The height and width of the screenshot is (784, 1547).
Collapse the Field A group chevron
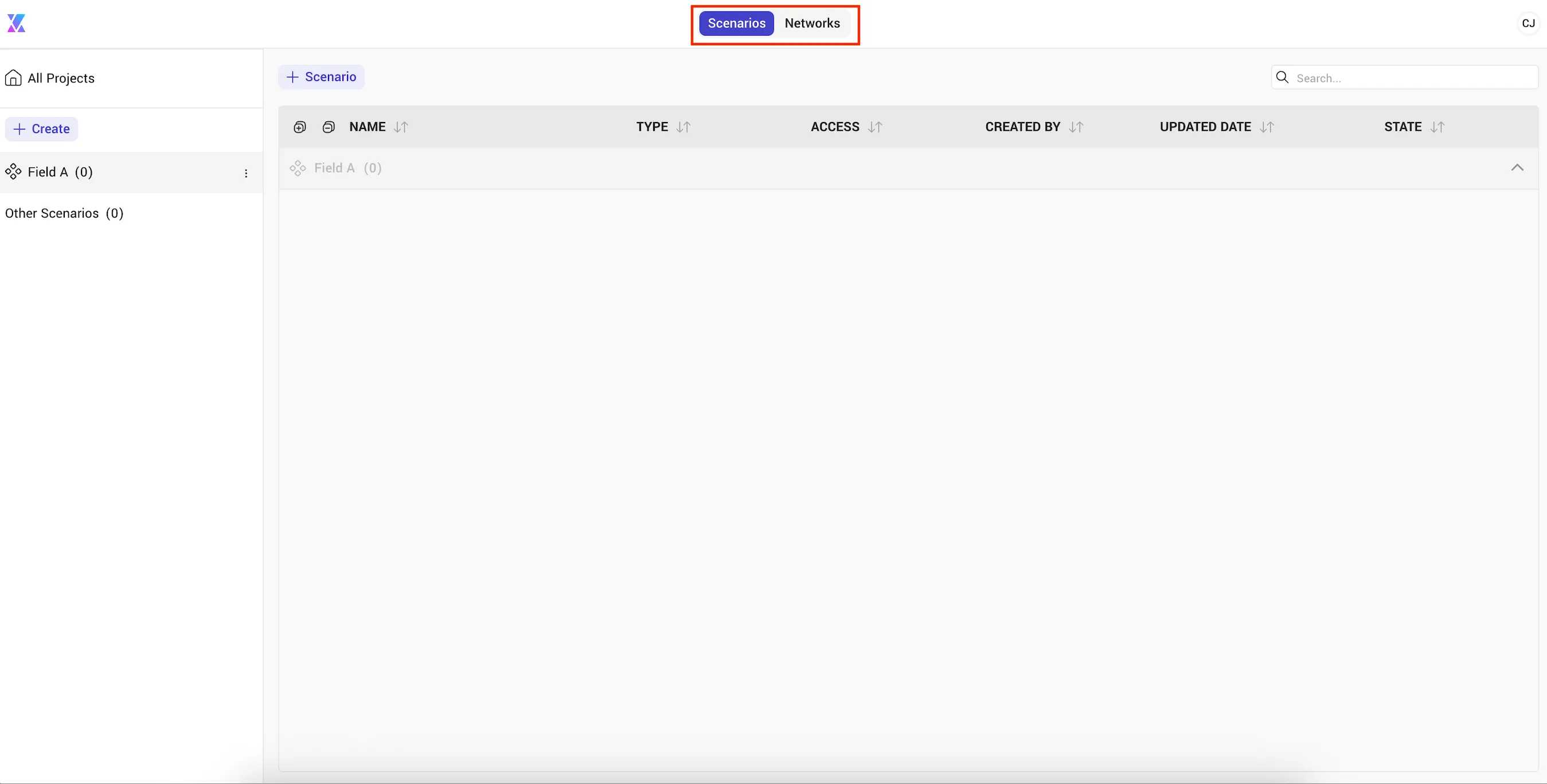pos(1517,167)
